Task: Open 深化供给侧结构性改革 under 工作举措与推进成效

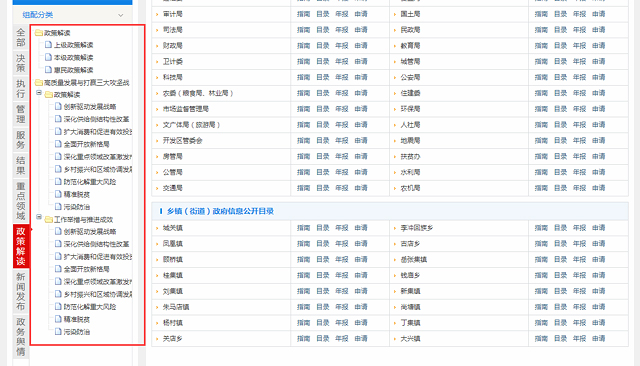Action: tap(97, 244)
